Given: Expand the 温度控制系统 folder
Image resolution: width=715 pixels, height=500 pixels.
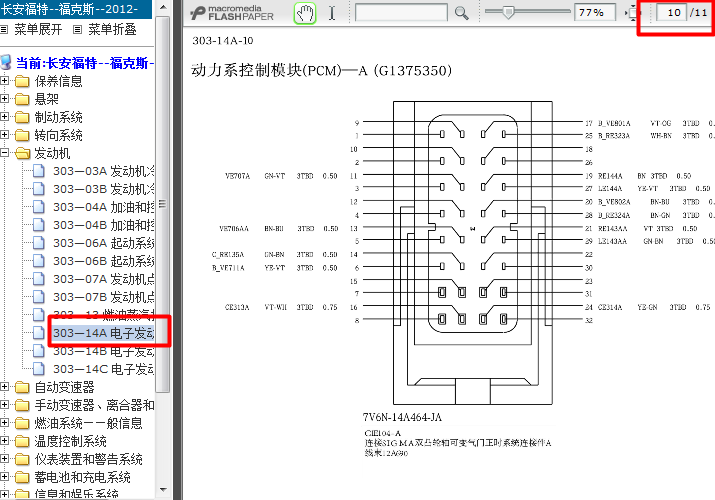Looking at the screenshot, I should pos(4,441).
